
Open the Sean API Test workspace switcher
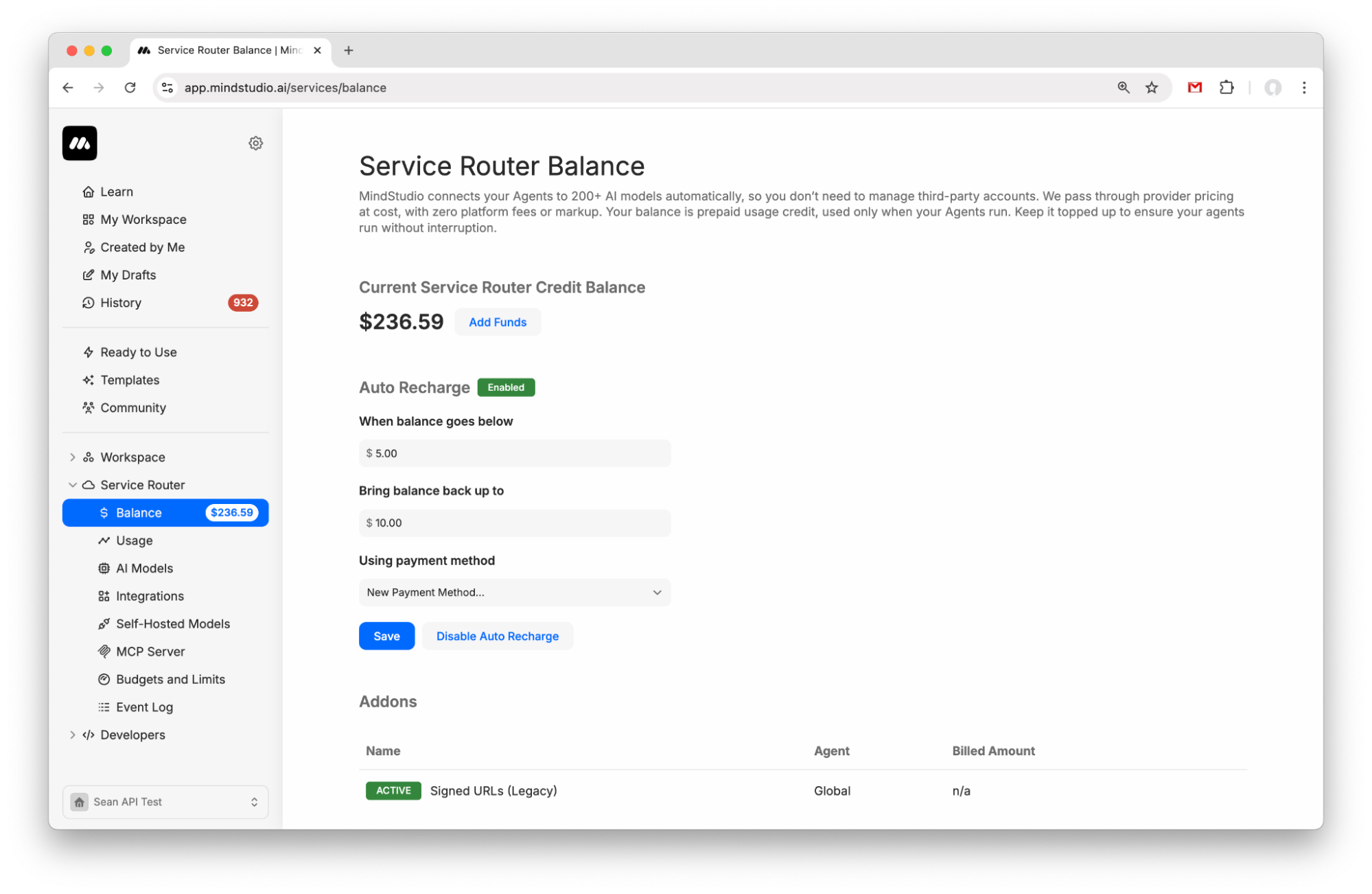pos(165,801)
